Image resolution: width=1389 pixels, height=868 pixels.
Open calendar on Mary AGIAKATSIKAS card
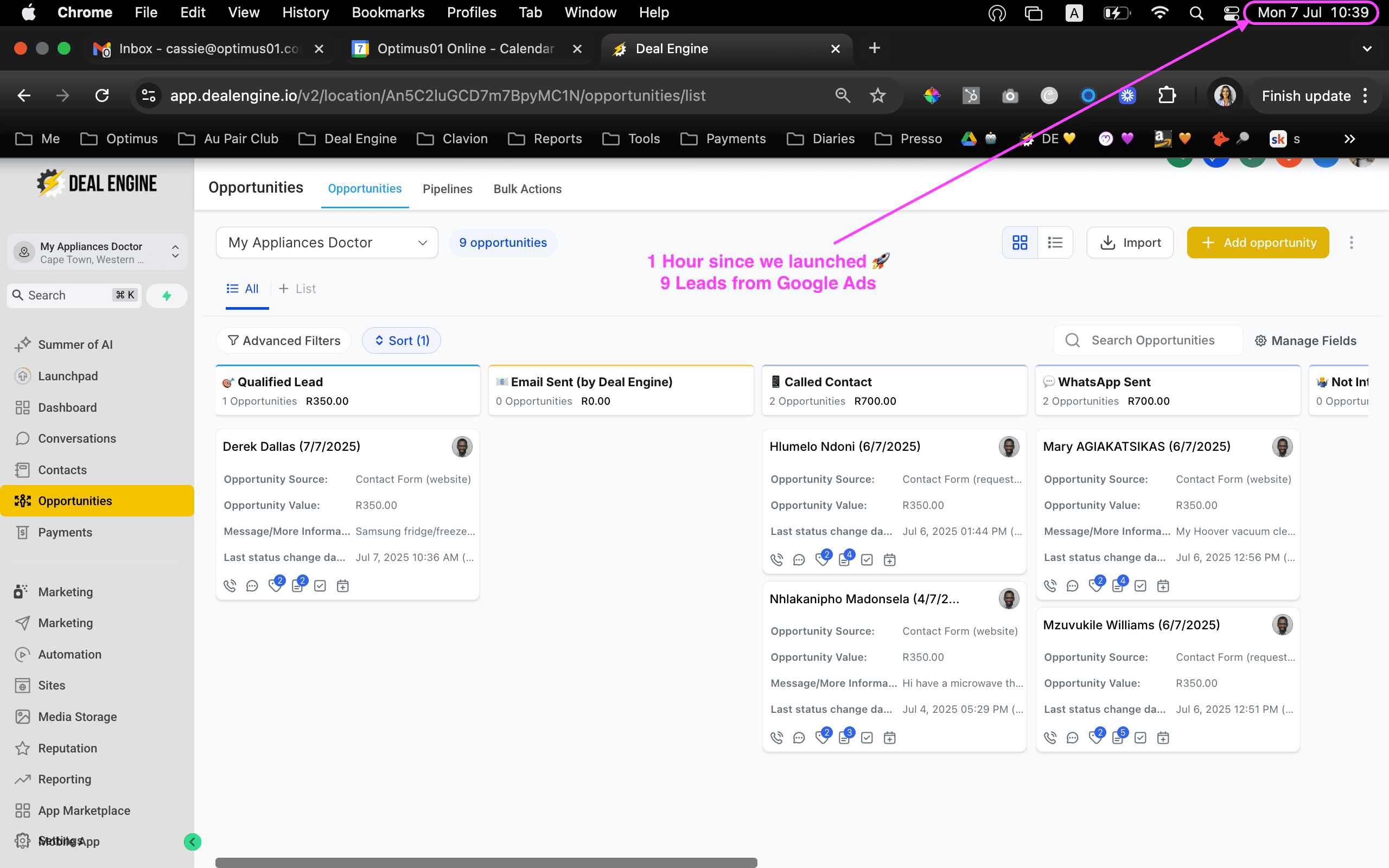[x=1163, y=586]
